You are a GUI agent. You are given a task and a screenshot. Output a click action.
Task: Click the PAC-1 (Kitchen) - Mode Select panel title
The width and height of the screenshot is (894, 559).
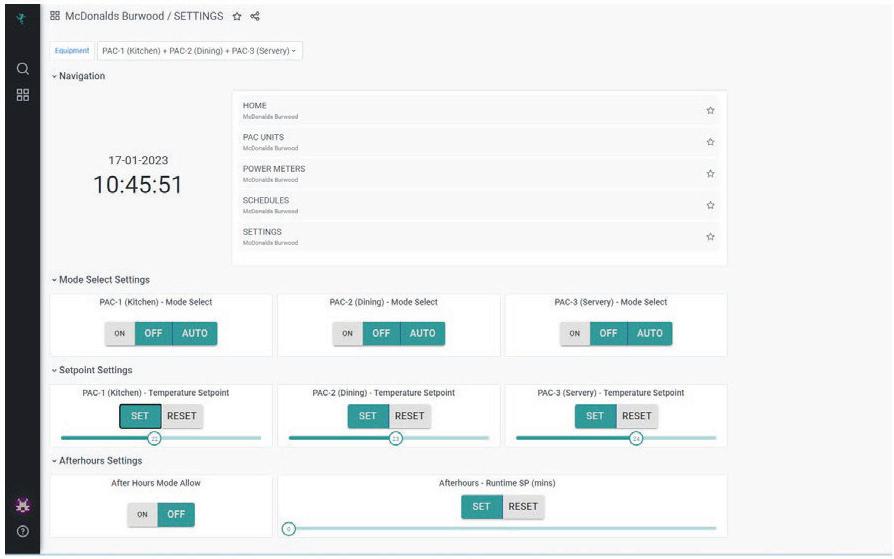156,302
